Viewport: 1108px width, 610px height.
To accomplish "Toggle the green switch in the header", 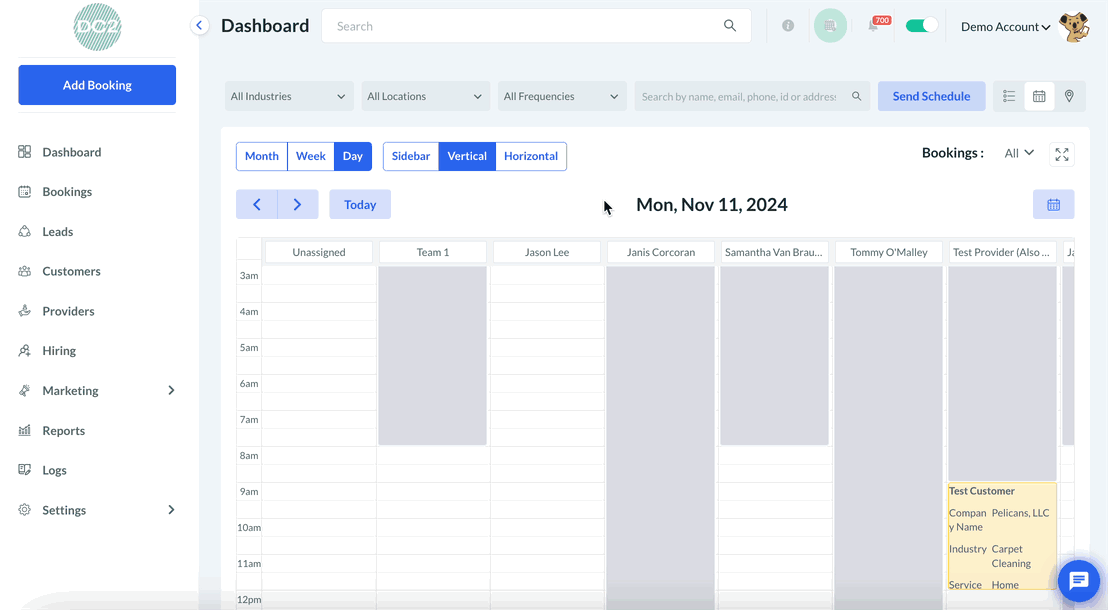I will point(921,25).
